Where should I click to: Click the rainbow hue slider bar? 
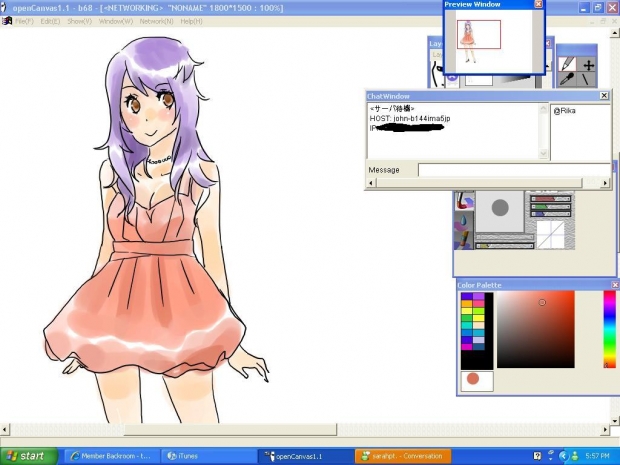pos(609,329)
